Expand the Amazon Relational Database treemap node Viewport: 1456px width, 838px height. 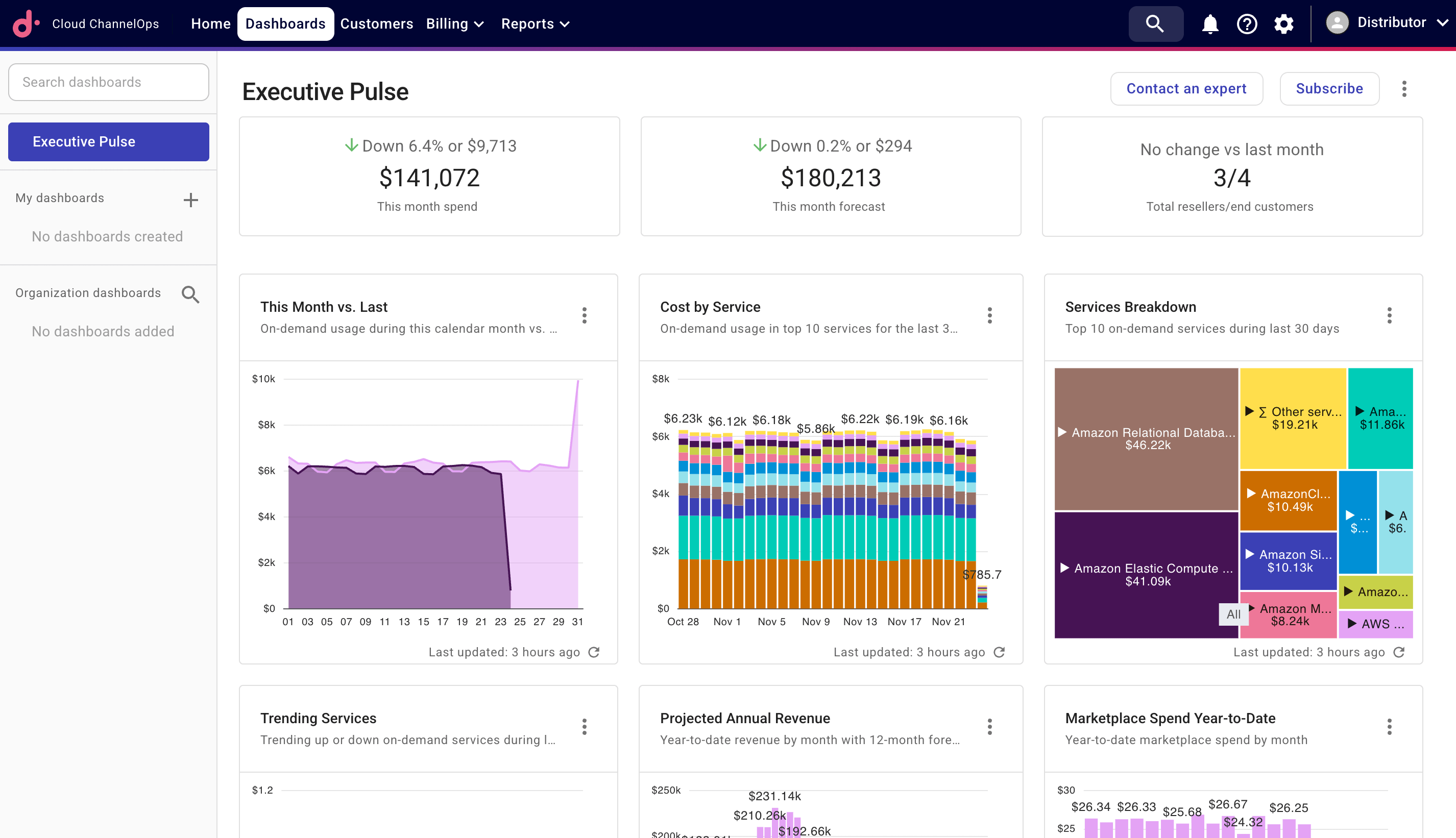1062,432
